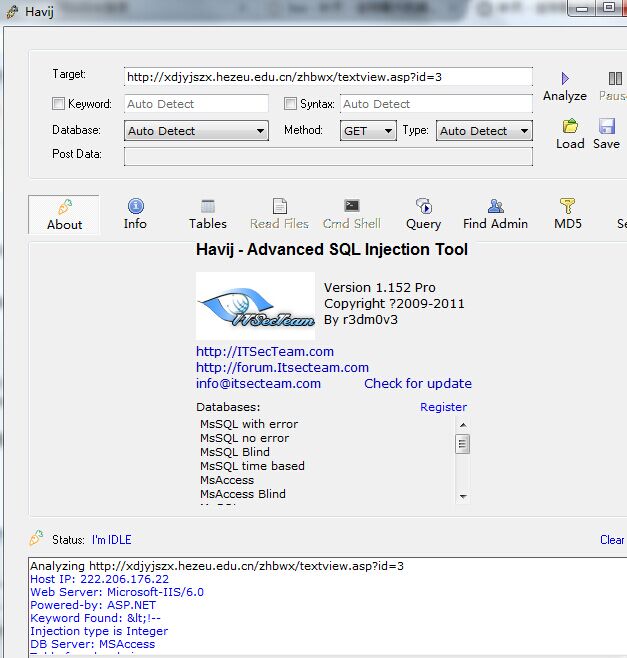Click the Databases list scroll thumb
The width and height of the screenshot is (627, 658).
click(462, 444)
